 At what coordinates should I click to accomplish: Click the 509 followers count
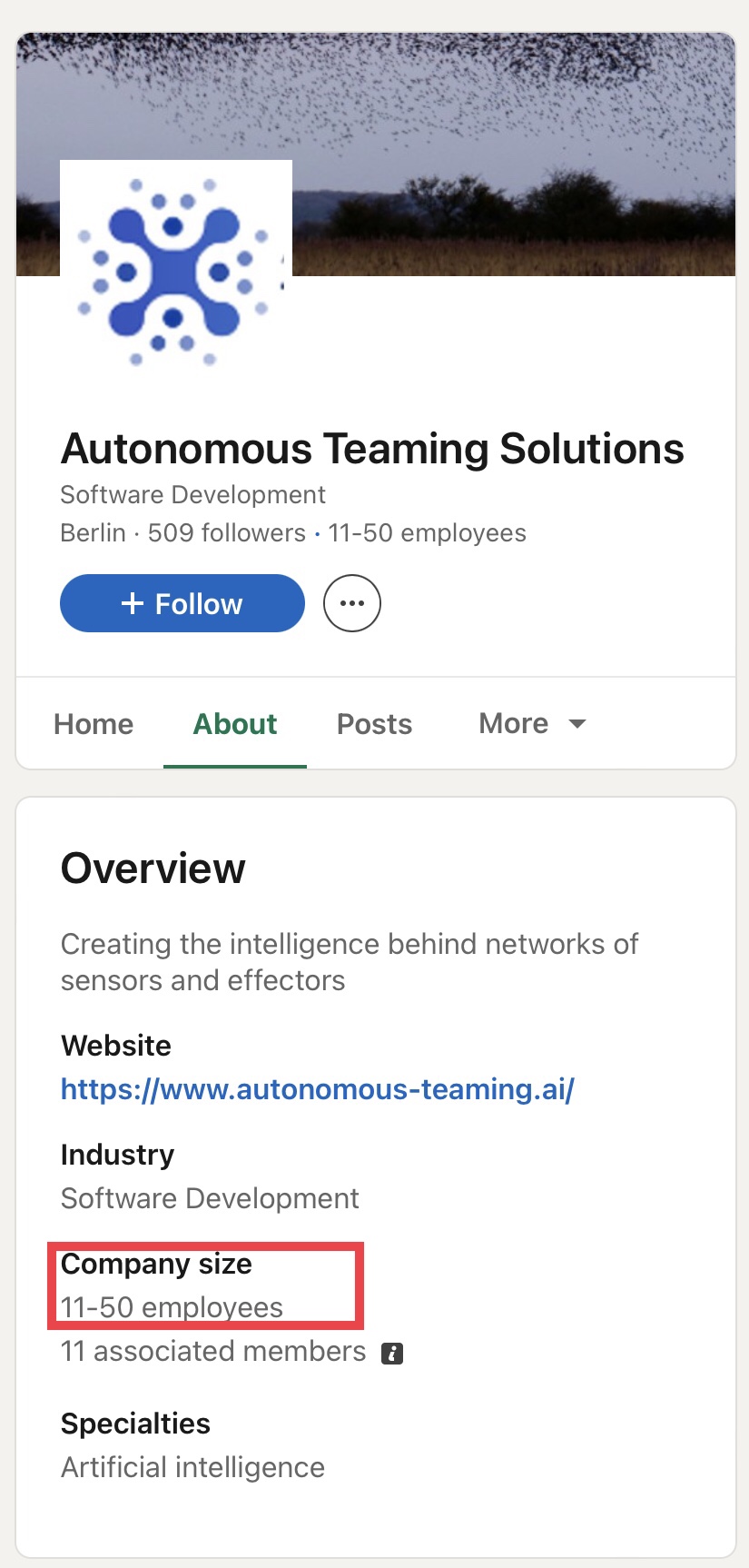[x=227, y=532]
